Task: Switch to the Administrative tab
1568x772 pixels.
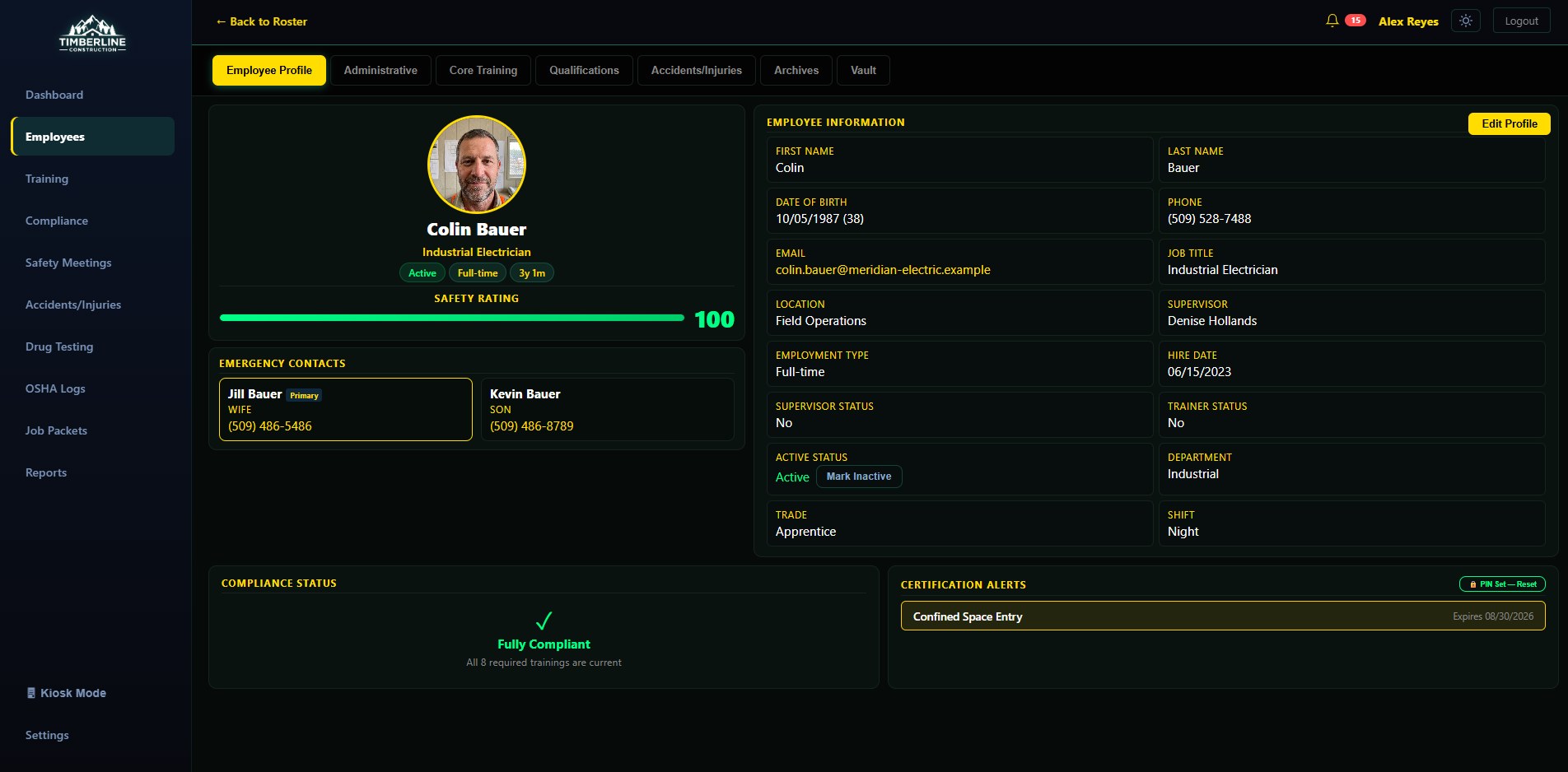Action: [380, 70]
